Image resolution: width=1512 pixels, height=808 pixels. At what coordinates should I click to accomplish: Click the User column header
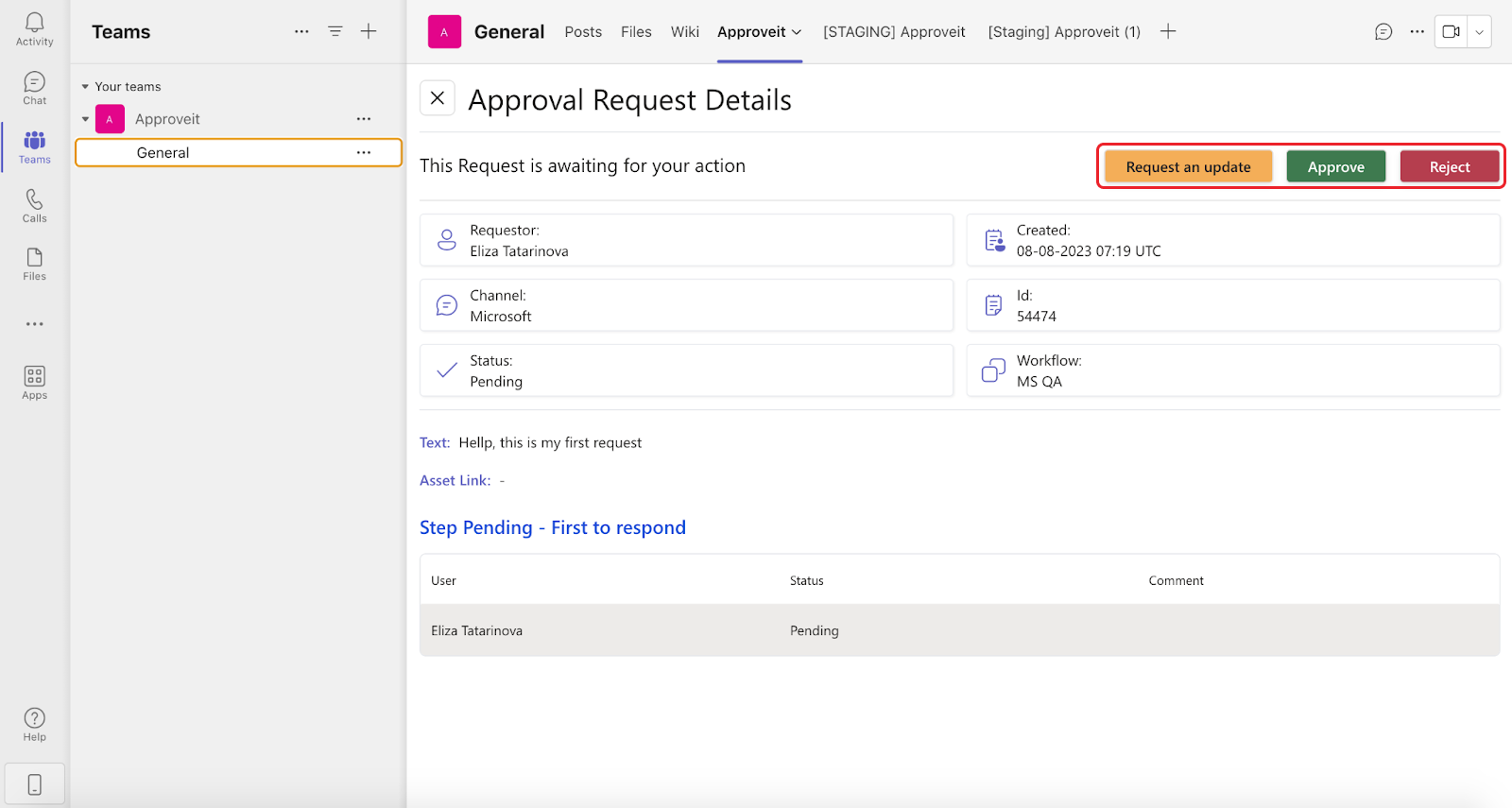point(443,580)
